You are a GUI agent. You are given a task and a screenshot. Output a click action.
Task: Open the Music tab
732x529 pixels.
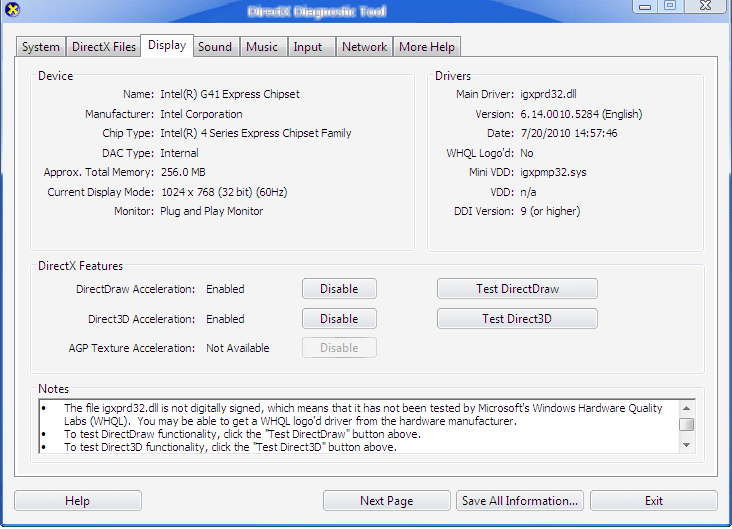pos(262,47)
